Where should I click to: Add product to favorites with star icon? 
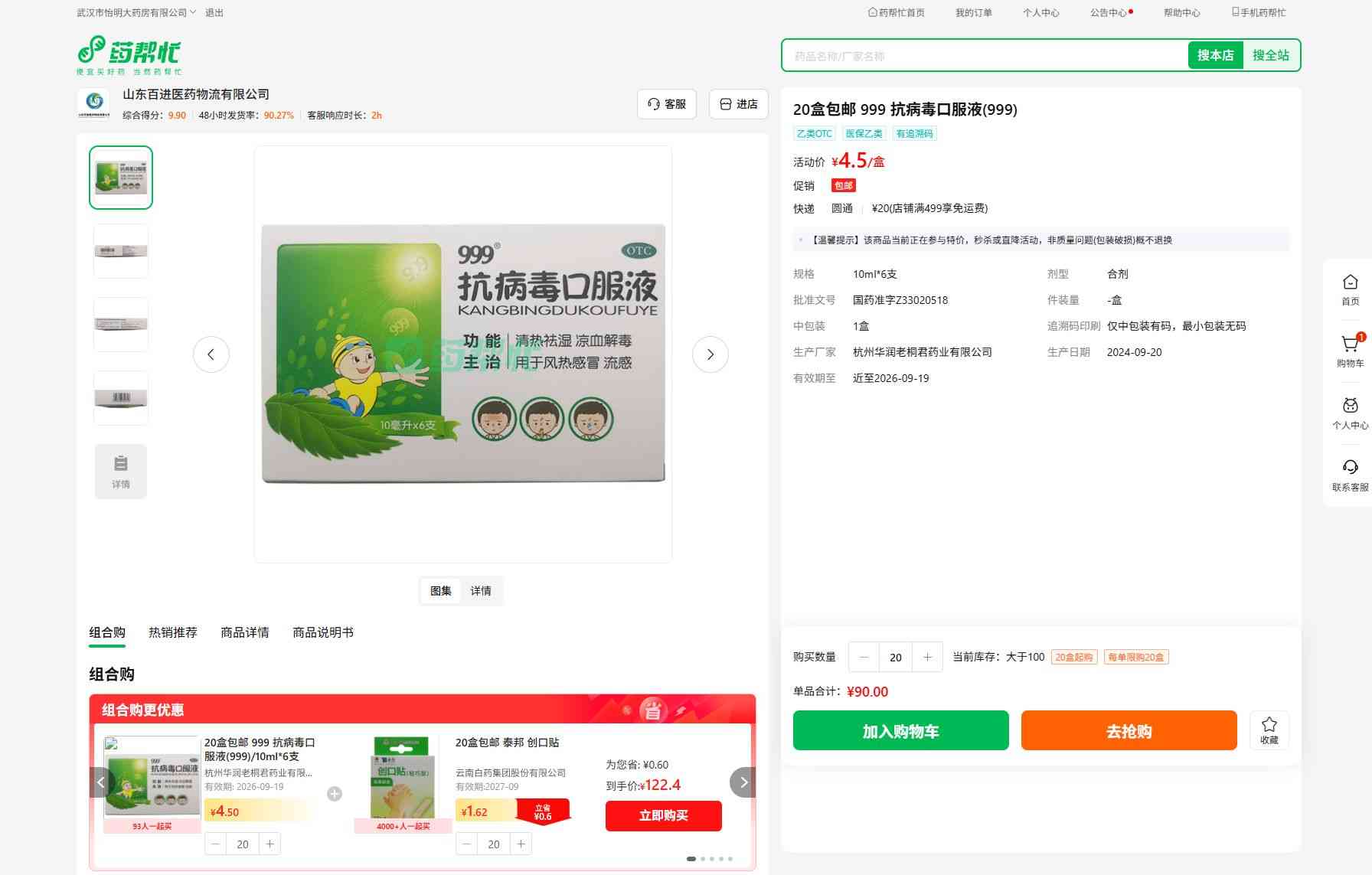coord(1269,730)
